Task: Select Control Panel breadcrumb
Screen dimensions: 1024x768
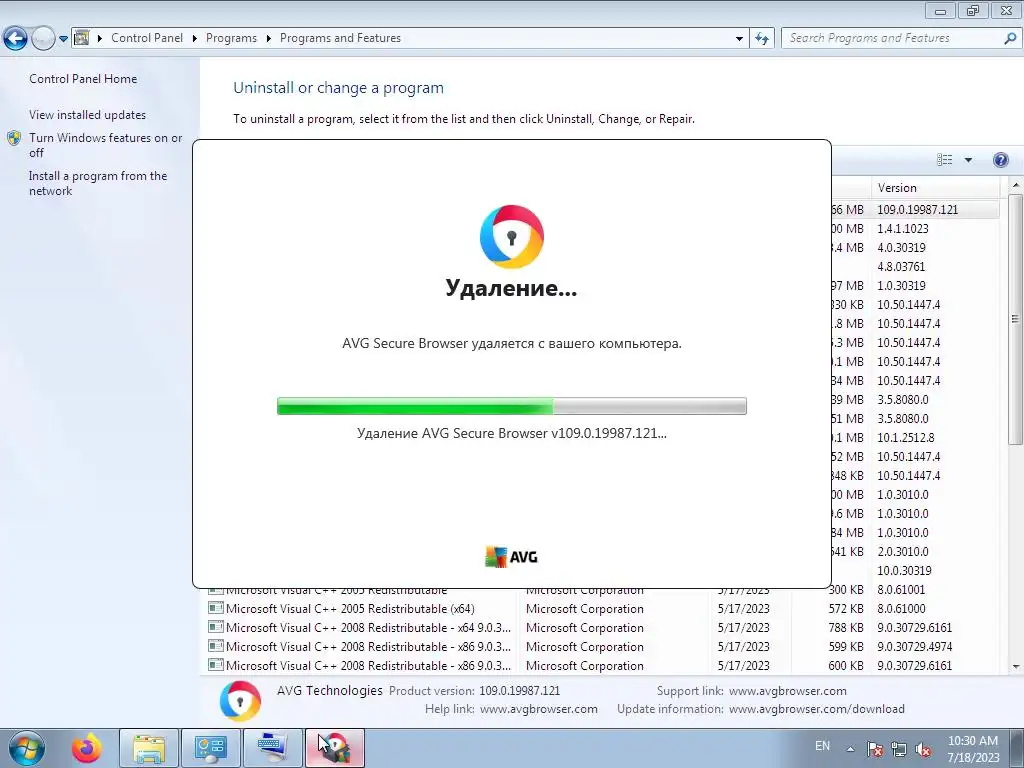Action: (147, 38)
